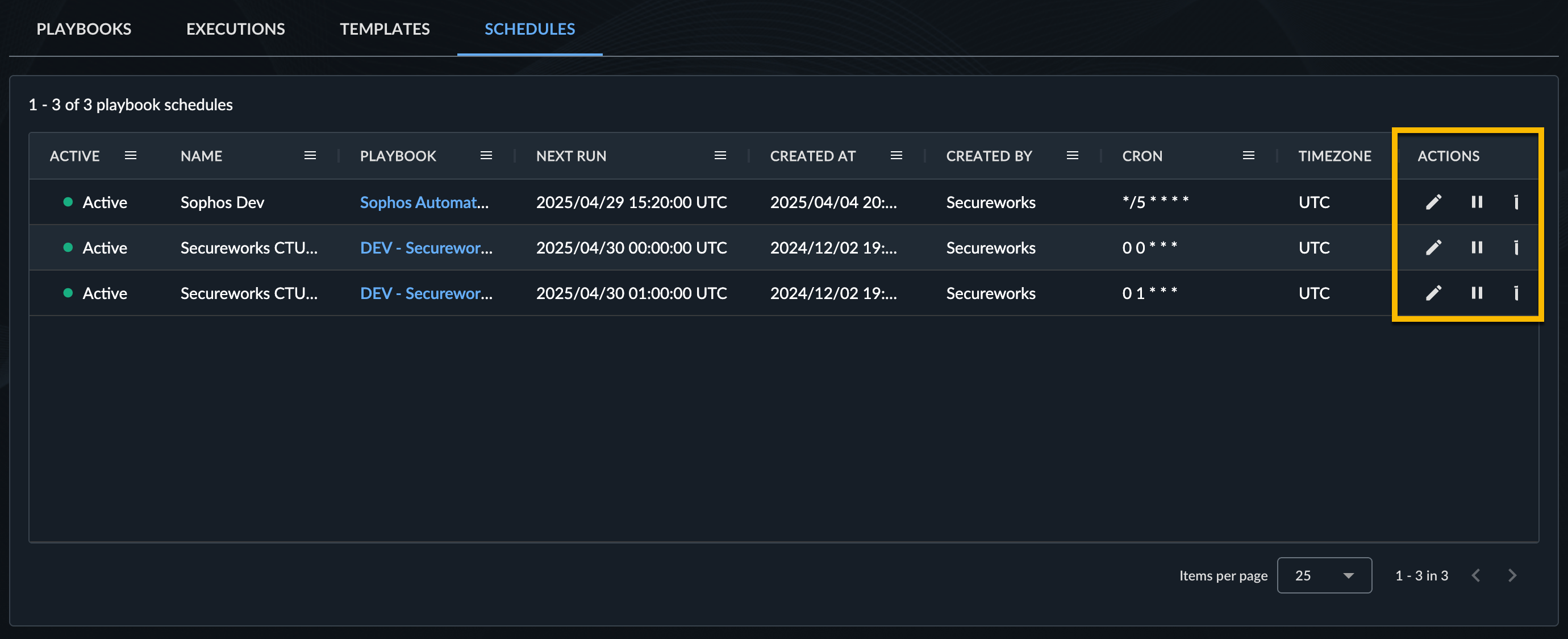Click the 2025/04/04 20:... created at cell
This screenshot has width=1568, height=639.
tap(833, 202)
